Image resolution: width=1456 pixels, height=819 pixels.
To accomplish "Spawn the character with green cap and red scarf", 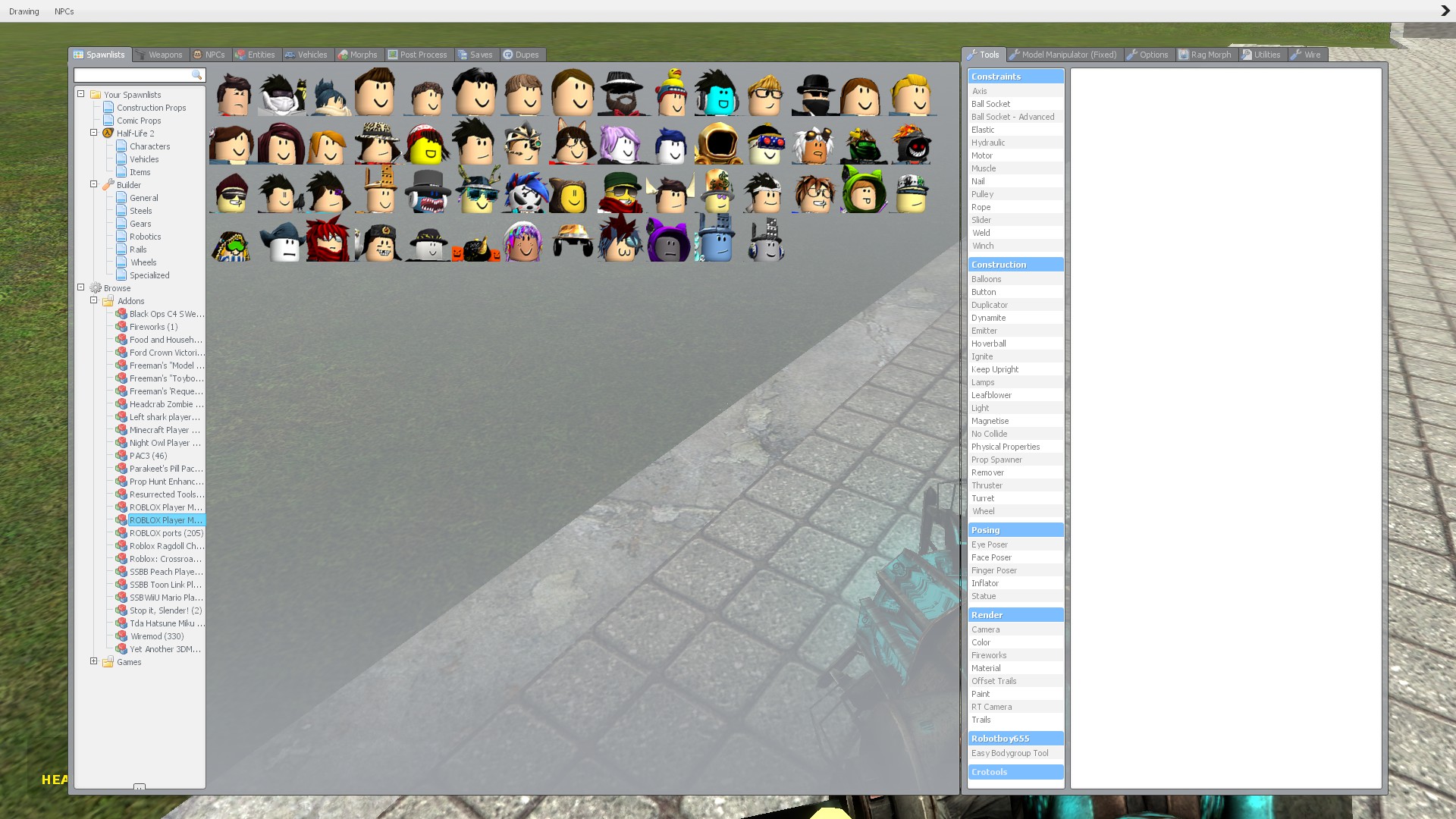I will pos(621,189).
